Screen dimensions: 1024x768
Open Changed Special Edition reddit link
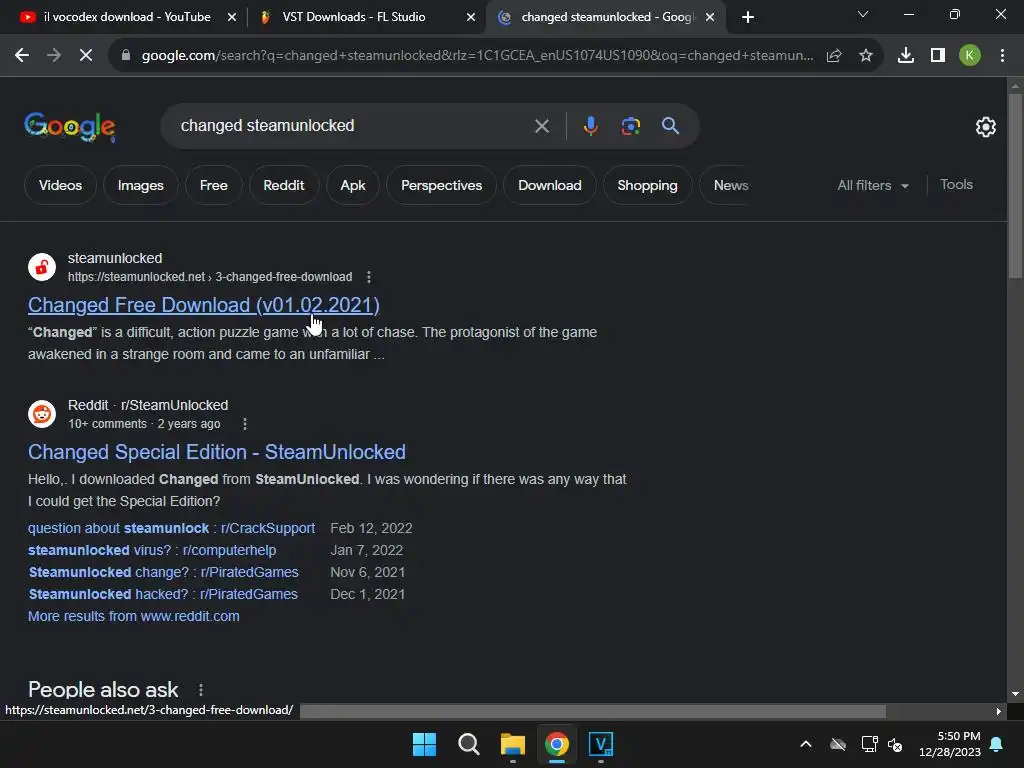pyautogui.click(x=217, y=452)
